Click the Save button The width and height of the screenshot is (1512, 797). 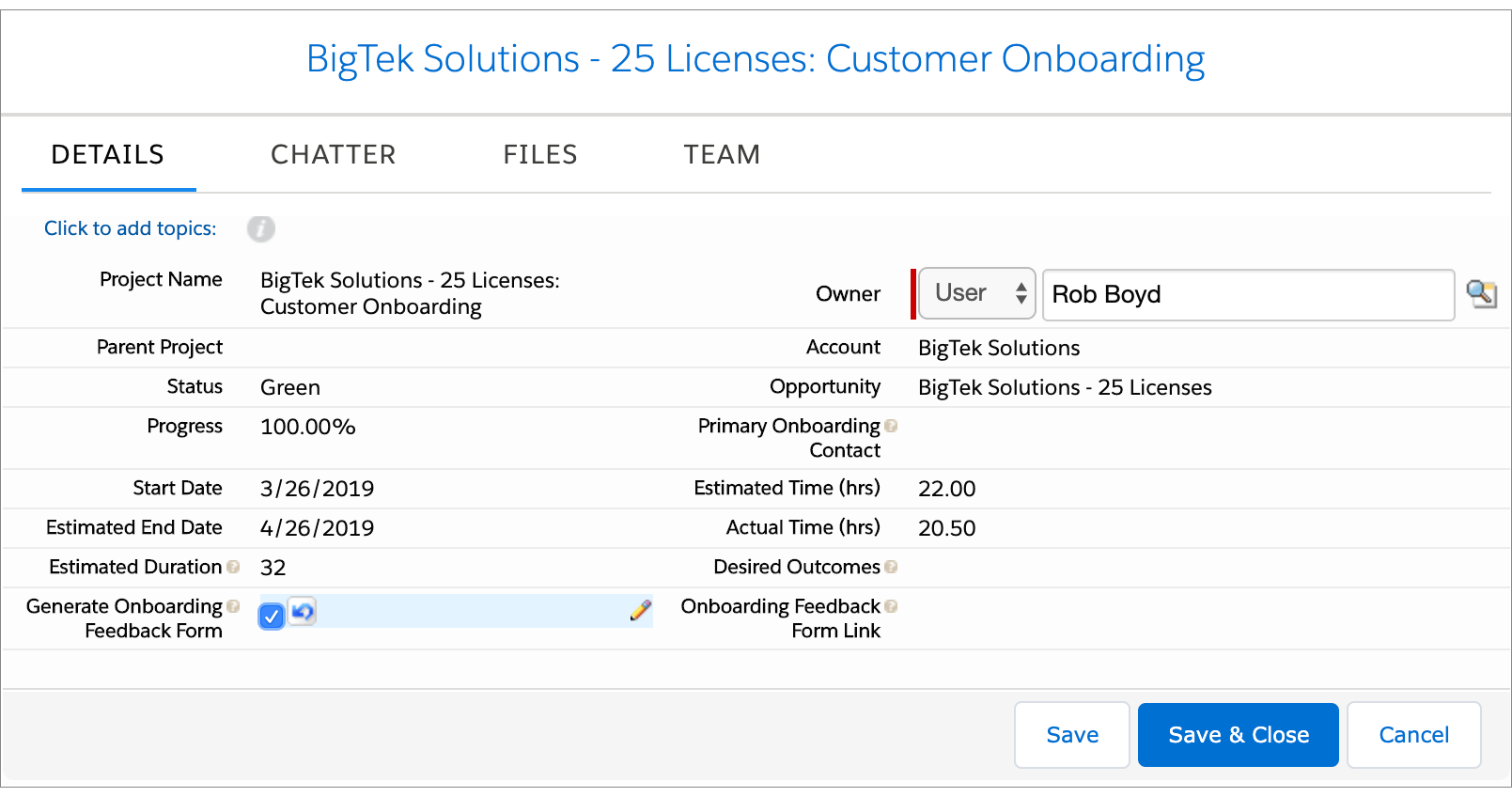click(x=1072, y=735)
